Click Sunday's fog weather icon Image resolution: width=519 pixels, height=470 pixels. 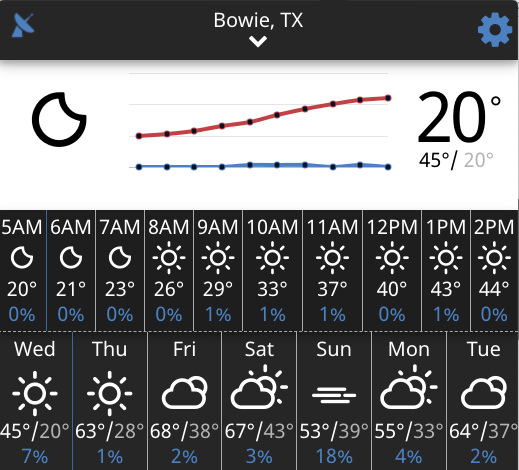(334, 395)
